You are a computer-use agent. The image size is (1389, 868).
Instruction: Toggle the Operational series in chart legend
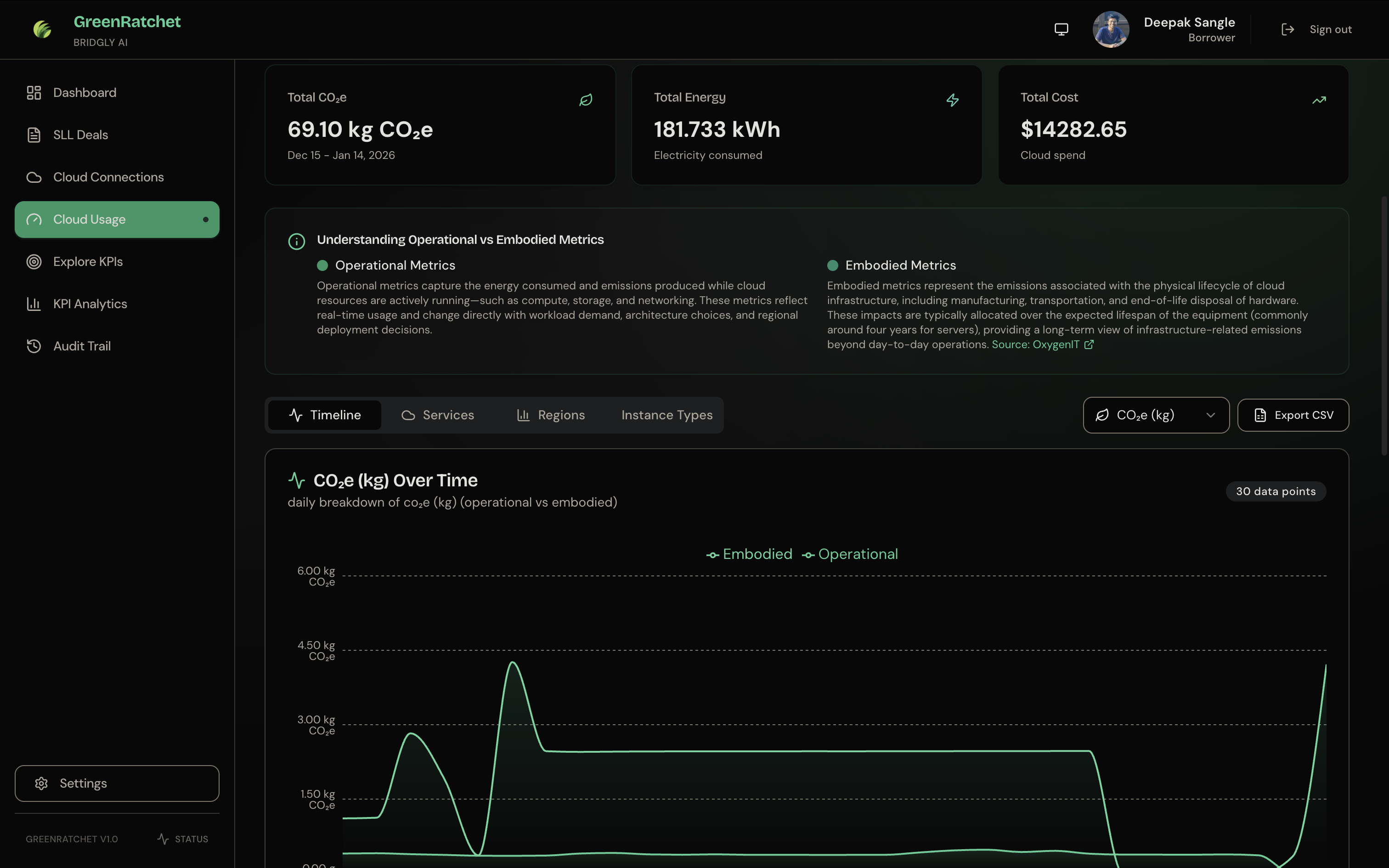[850, 554]
